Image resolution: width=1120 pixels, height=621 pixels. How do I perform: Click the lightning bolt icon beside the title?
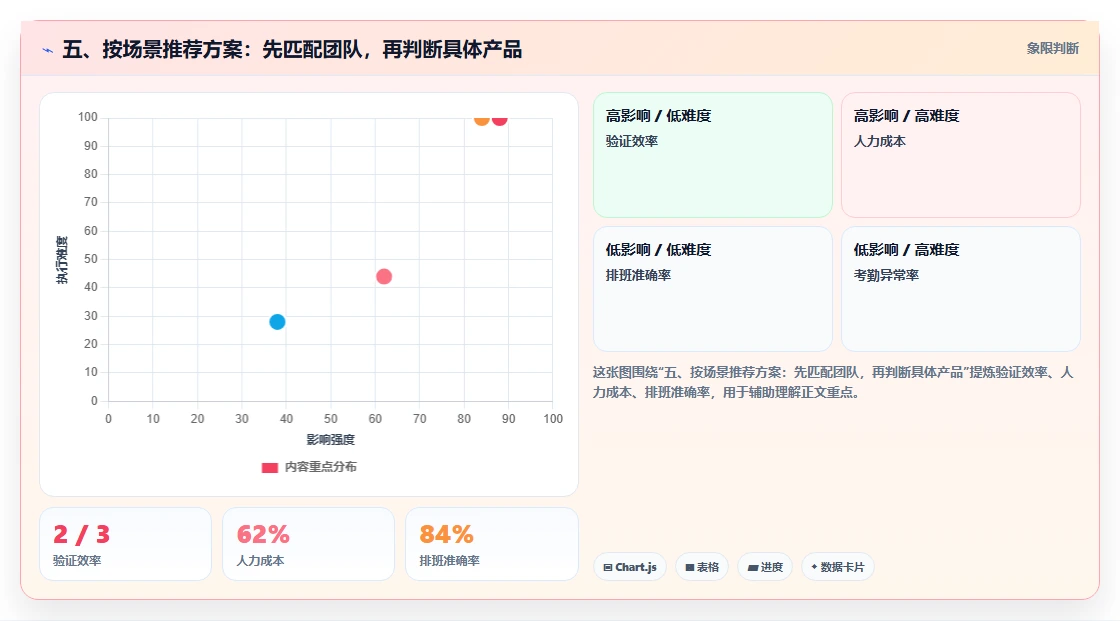48,50
